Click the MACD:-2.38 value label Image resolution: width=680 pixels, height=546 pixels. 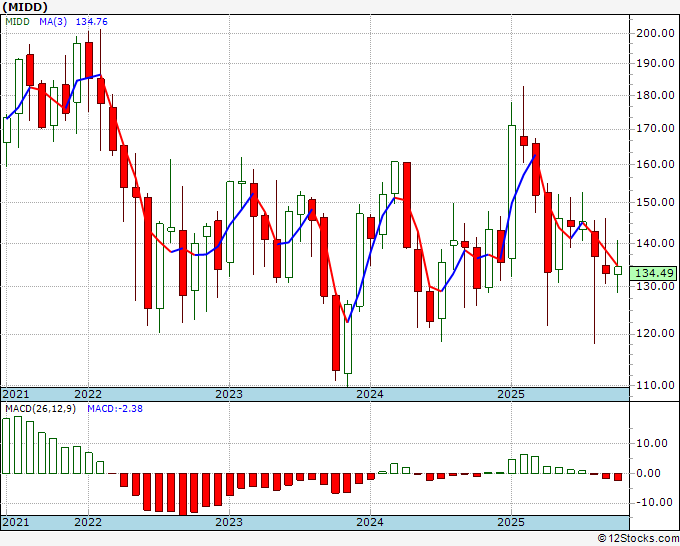[115, 409]
